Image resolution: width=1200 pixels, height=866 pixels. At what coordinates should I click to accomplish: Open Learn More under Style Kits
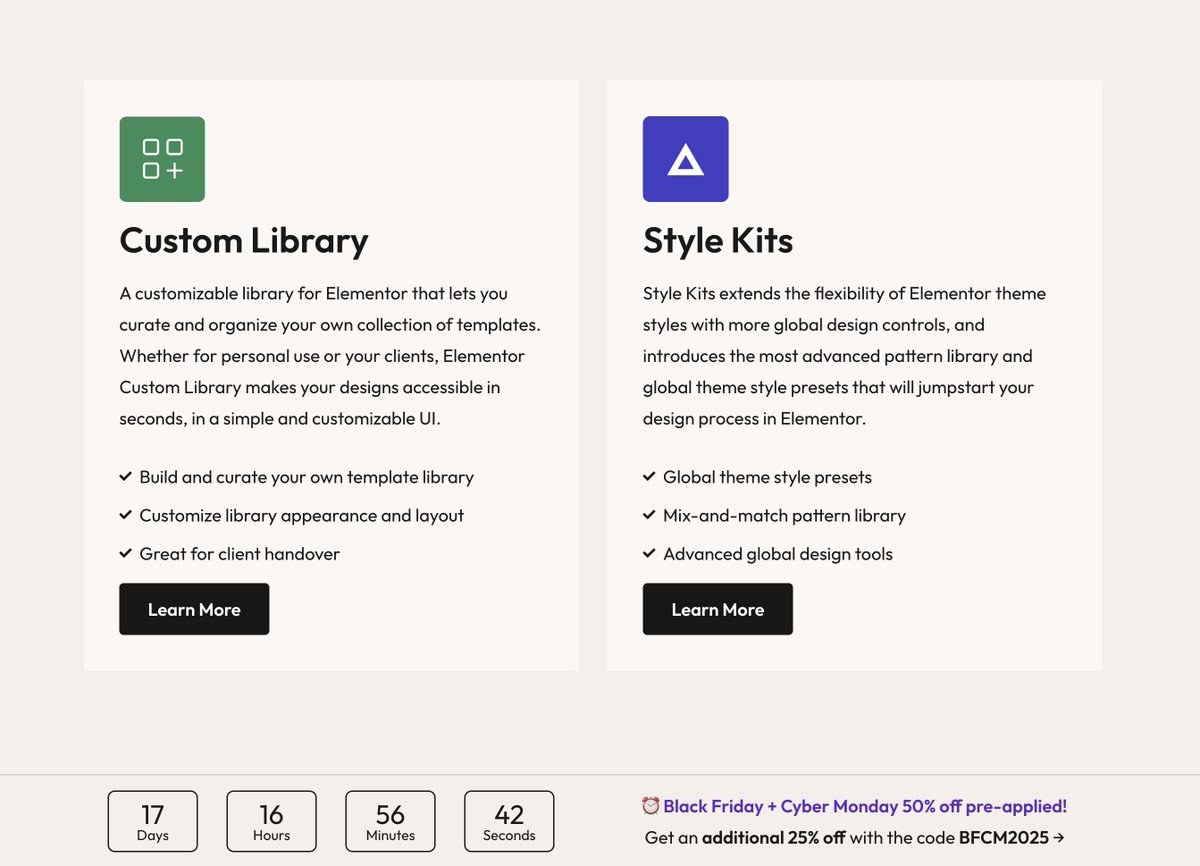[x=718, y=609]
